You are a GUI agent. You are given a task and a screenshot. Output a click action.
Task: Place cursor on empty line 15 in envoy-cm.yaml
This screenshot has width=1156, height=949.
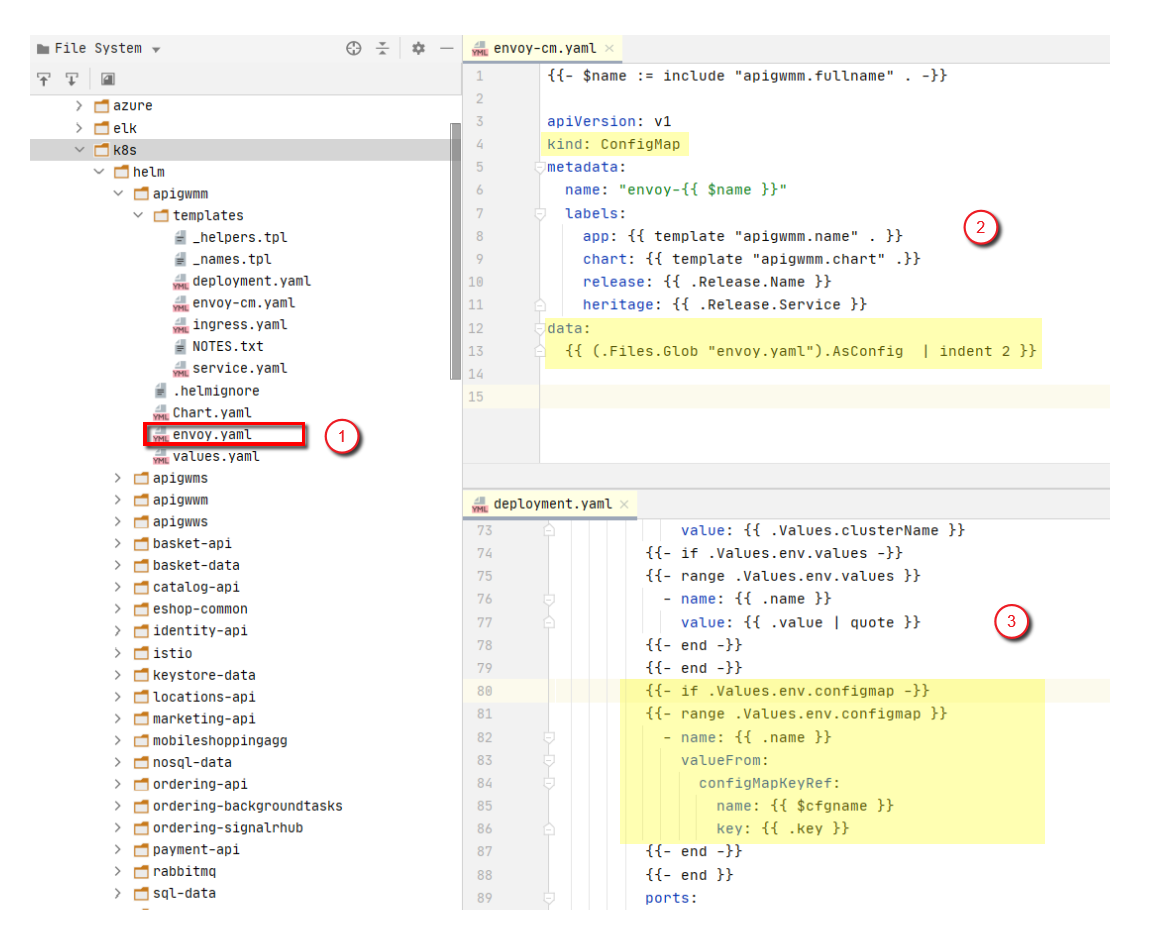click(800, 396)
